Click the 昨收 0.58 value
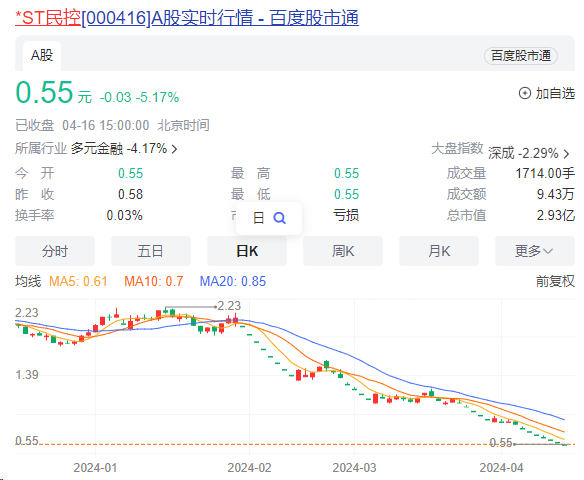This screenshot has width=584, height=480. click(x=130, y=194)
